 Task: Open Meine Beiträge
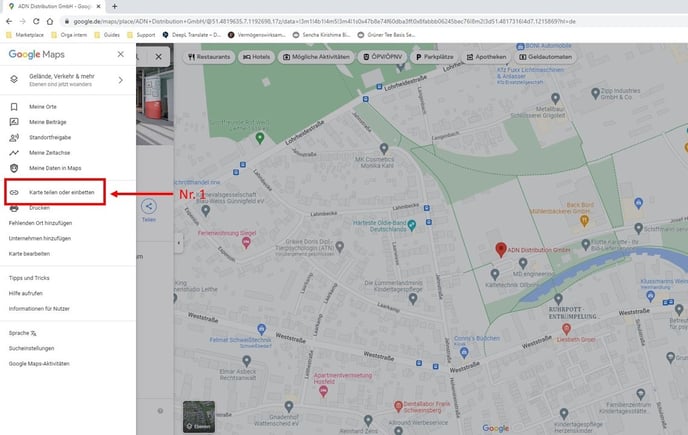click(47, 122)
